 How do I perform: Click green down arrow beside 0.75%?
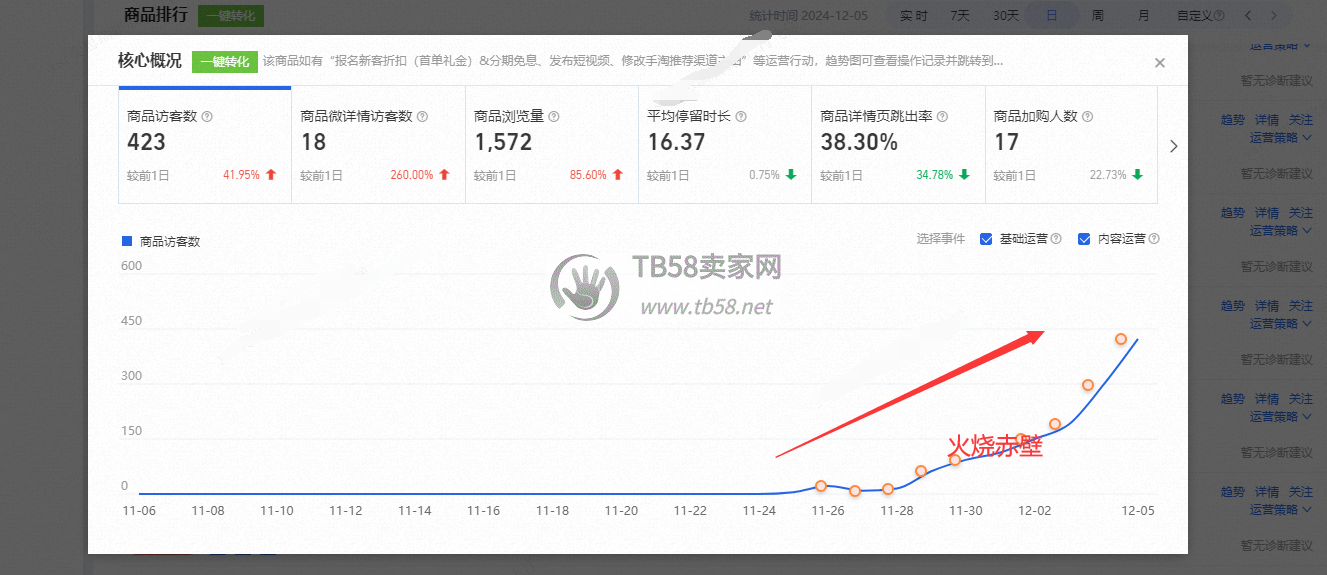(790, 175)
